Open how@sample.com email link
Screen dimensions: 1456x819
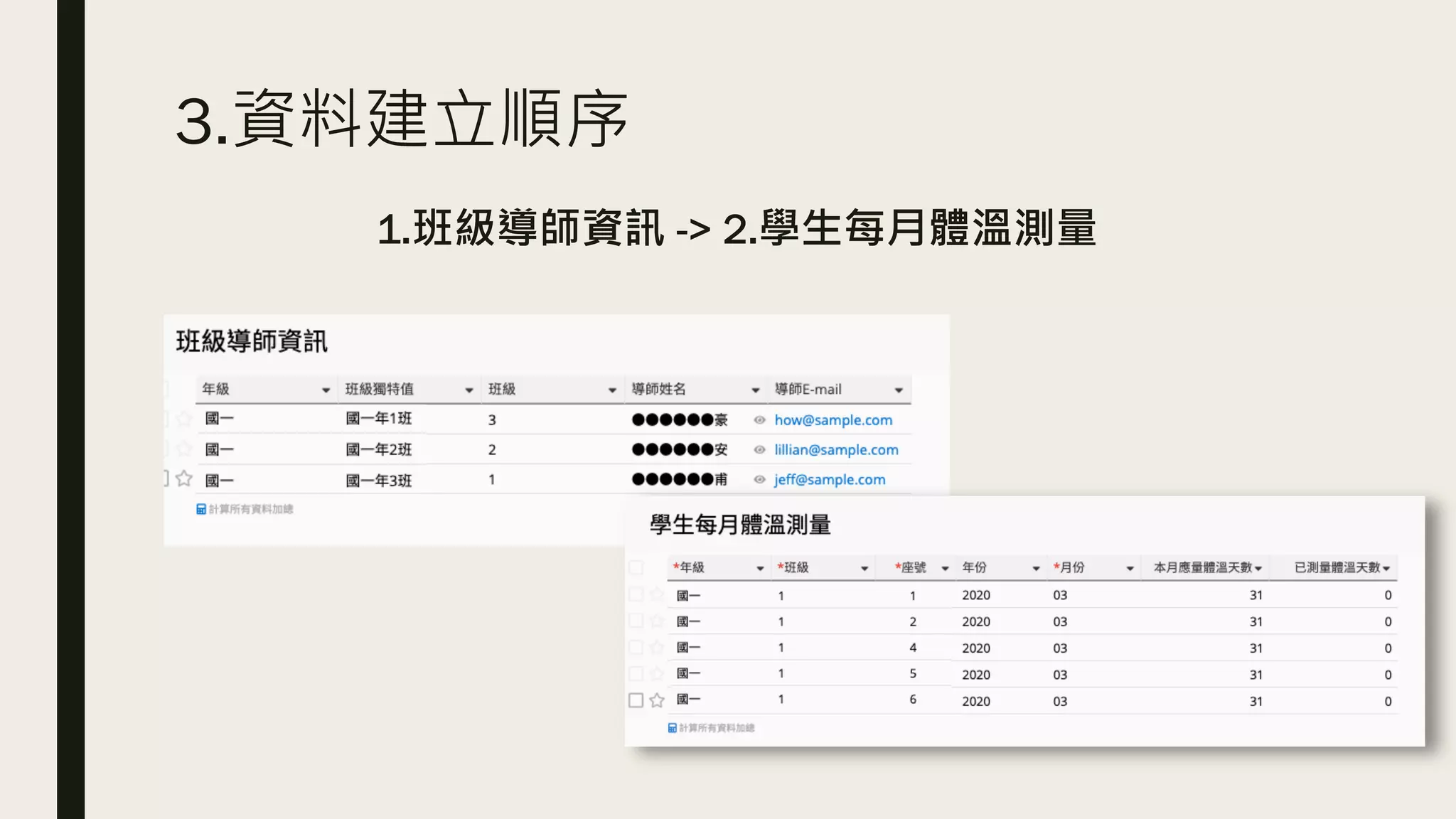point(833,420)
